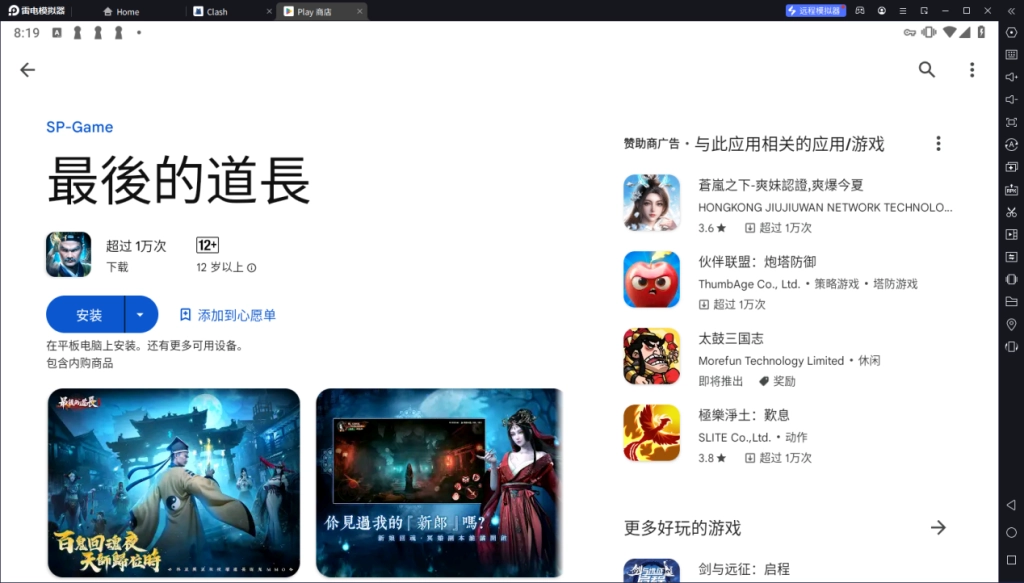Open the 蒼嵐之下 app listing
The width and height of the screenshot is (1024, 583).
(x=788, y=204)
